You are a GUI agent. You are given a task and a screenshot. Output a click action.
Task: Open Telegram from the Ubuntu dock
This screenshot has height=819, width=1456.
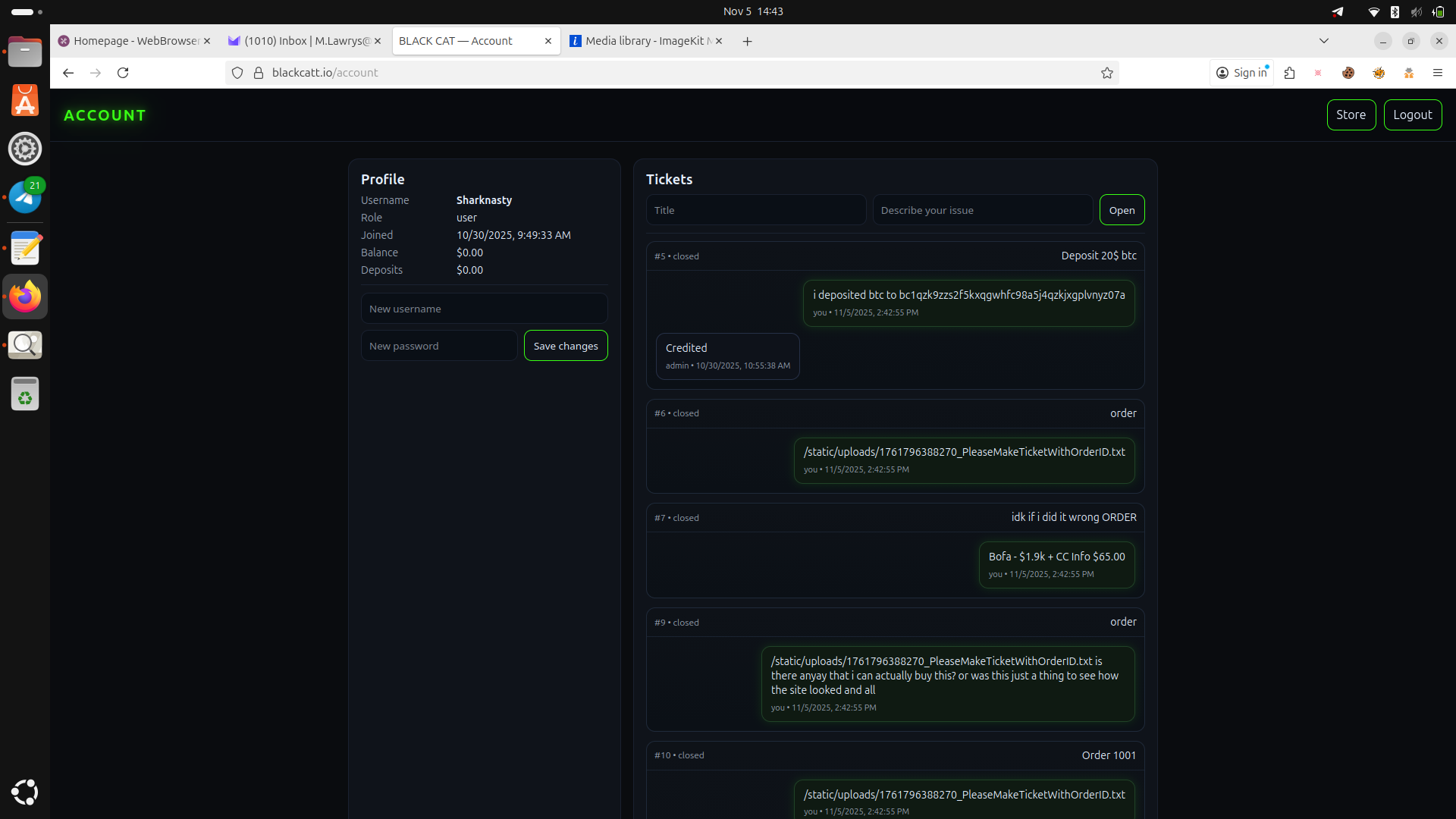(25, 197)
